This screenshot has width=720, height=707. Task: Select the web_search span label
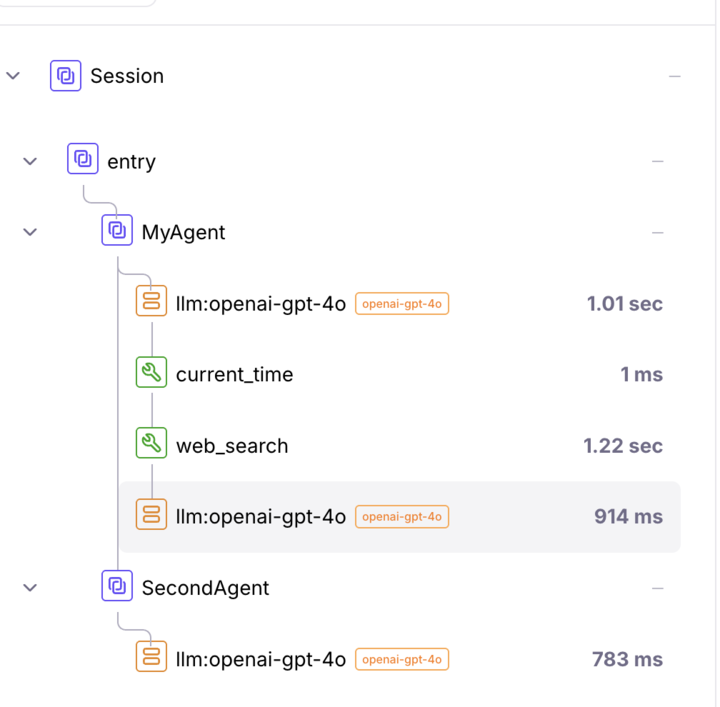232,446
